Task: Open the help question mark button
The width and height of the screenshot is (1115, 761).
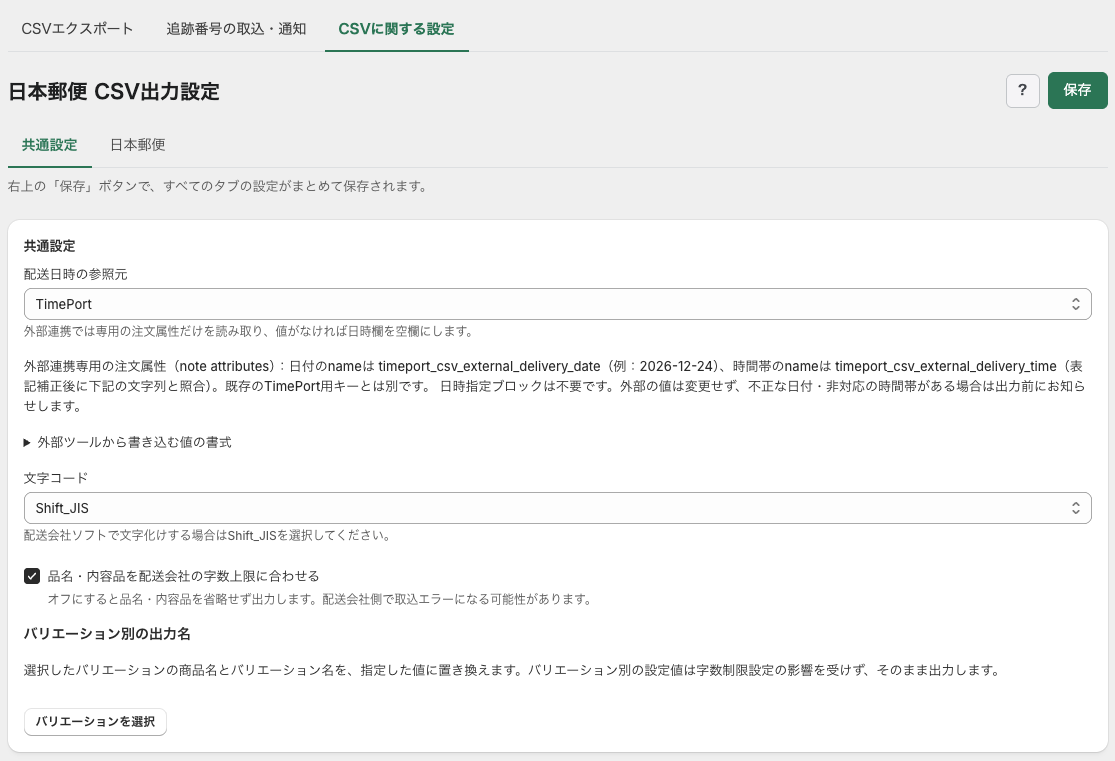Action: pos(1023,90)
